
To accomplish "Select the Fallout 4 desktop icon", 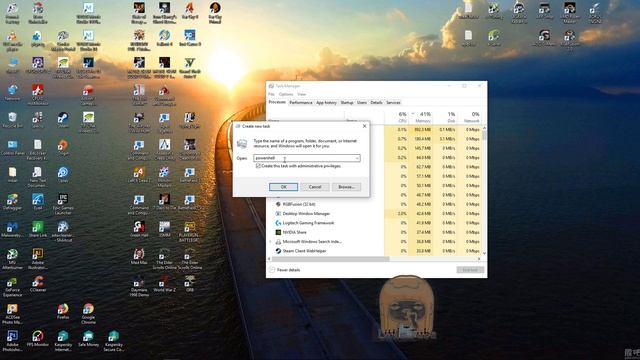I will [164, 38].
